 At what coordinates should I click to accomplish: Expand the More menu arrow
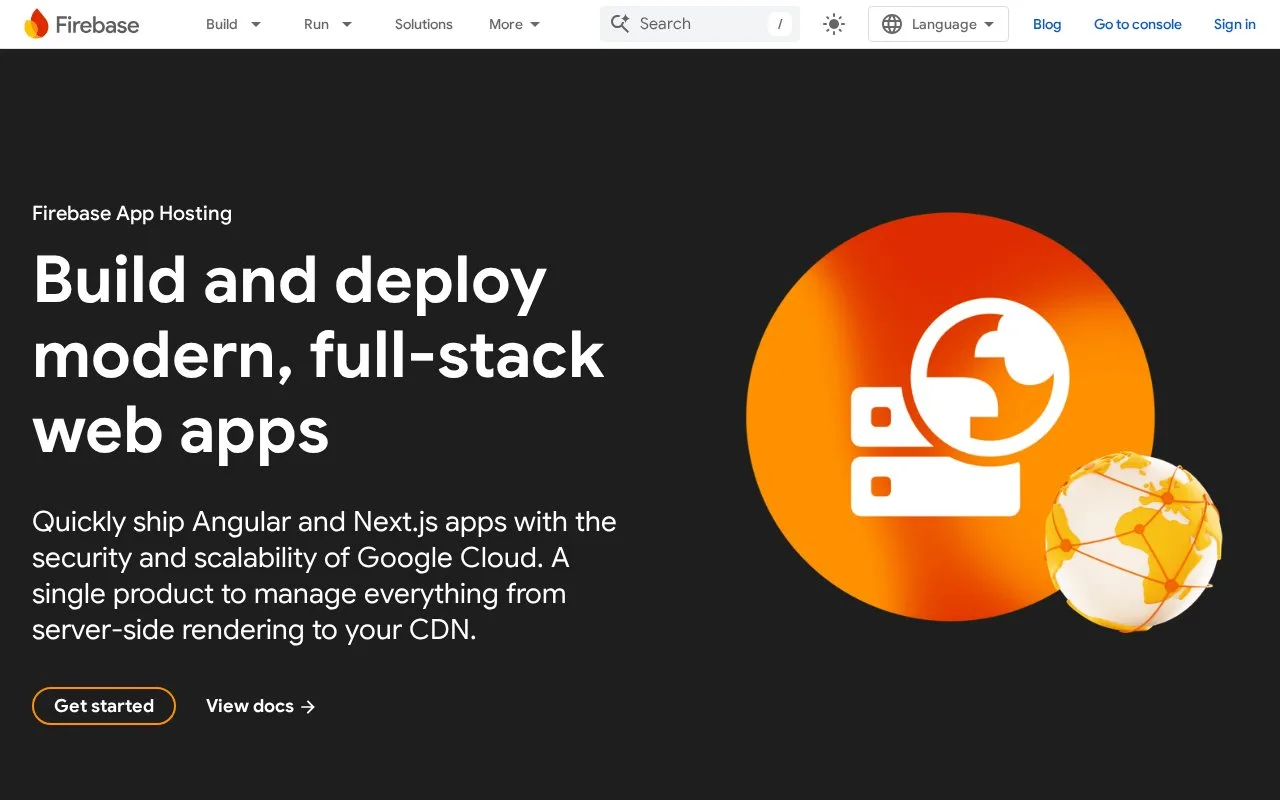(535, 24)
